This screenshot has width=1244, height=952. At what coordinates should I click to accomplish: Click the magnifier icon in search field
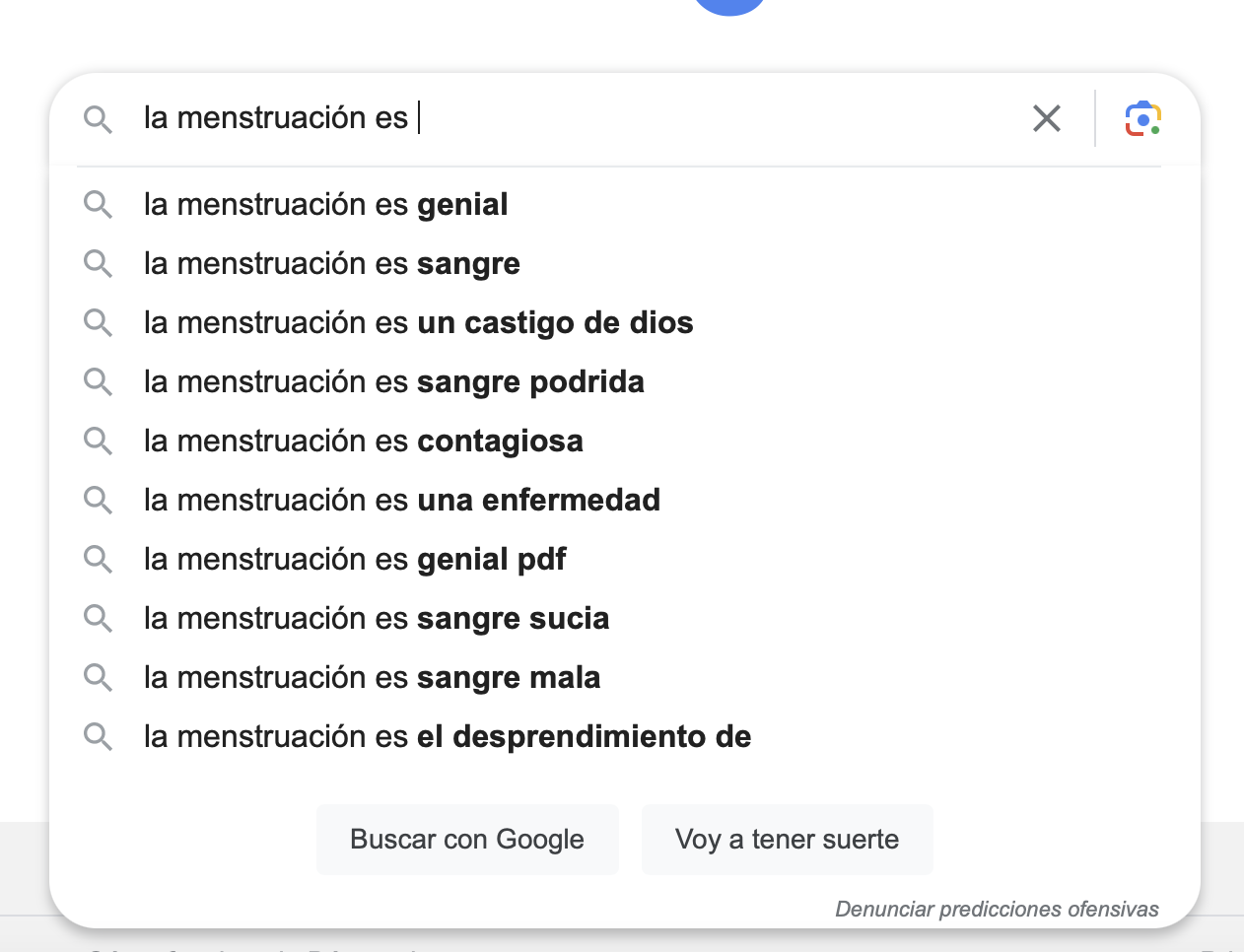coord(98,119)
